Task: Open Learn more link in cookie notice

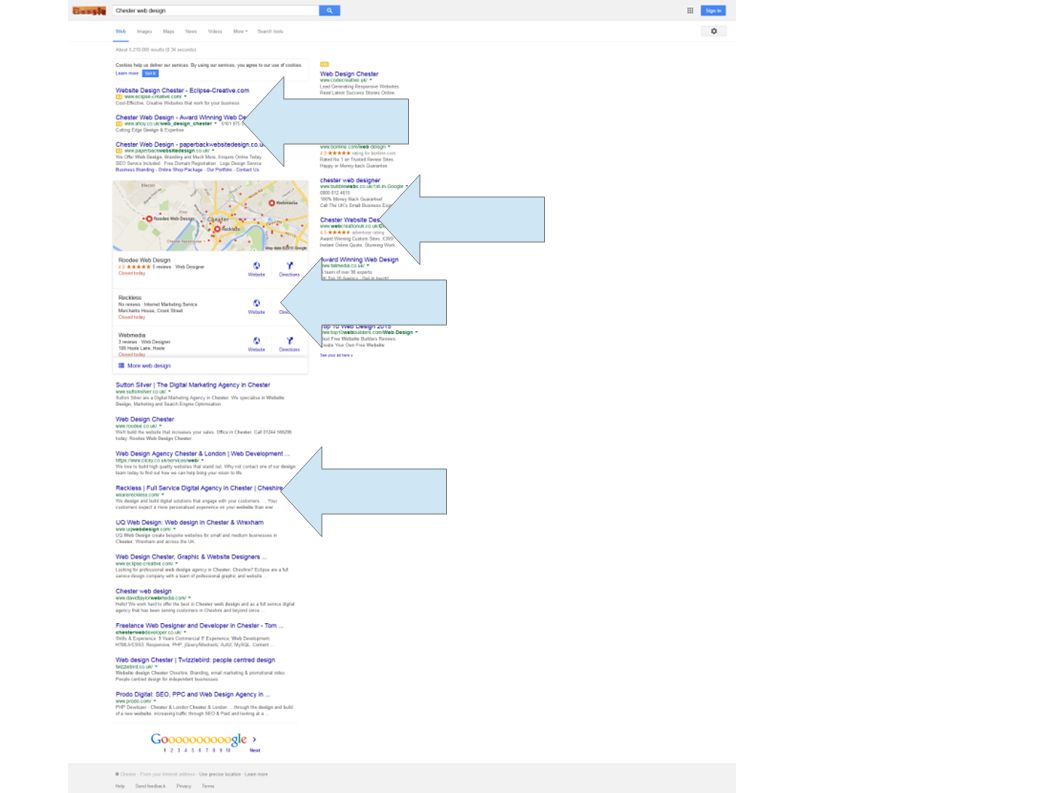Action: point(127,73)
